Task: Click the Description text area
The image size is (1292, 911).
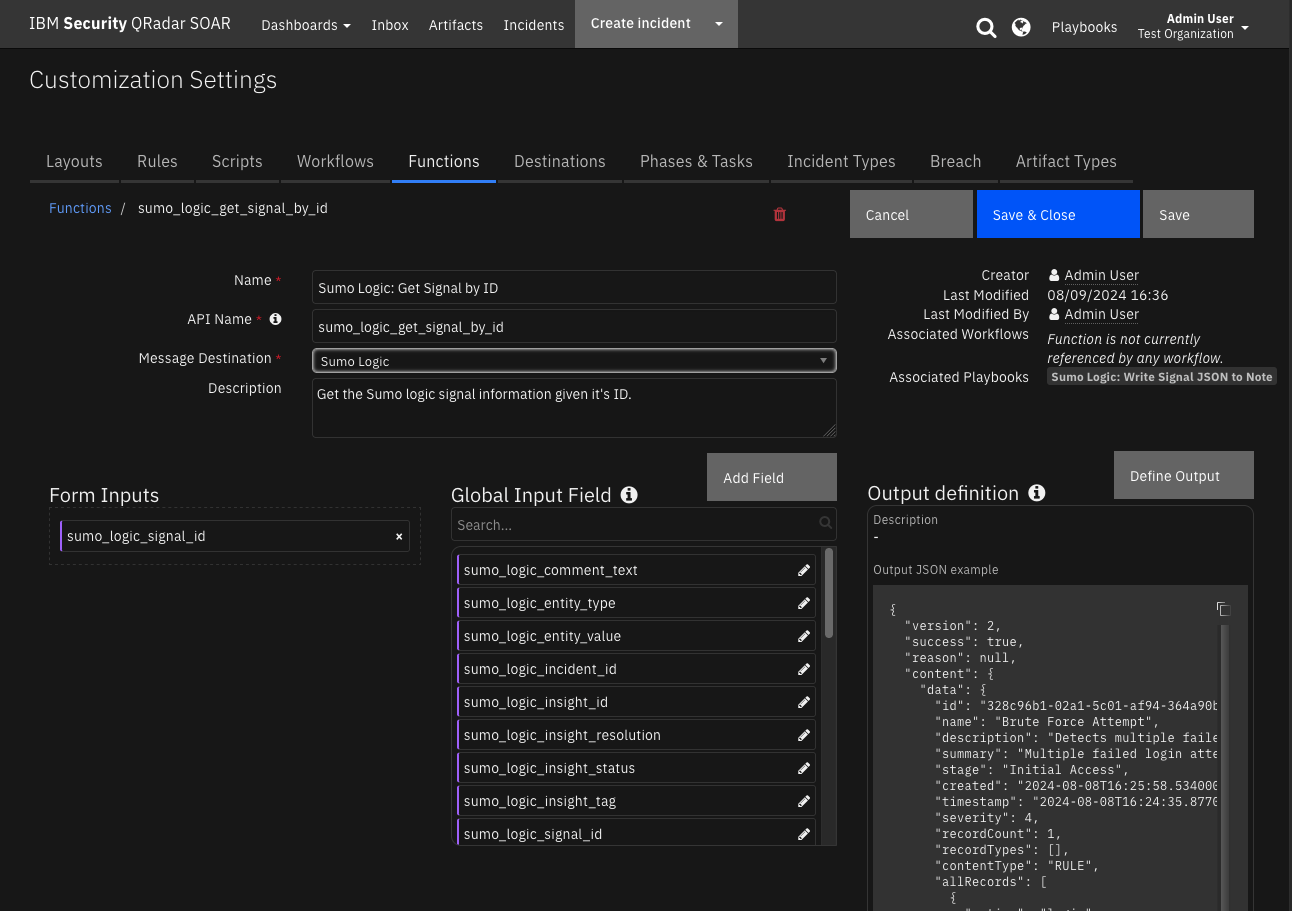Action: click(574, 408)
